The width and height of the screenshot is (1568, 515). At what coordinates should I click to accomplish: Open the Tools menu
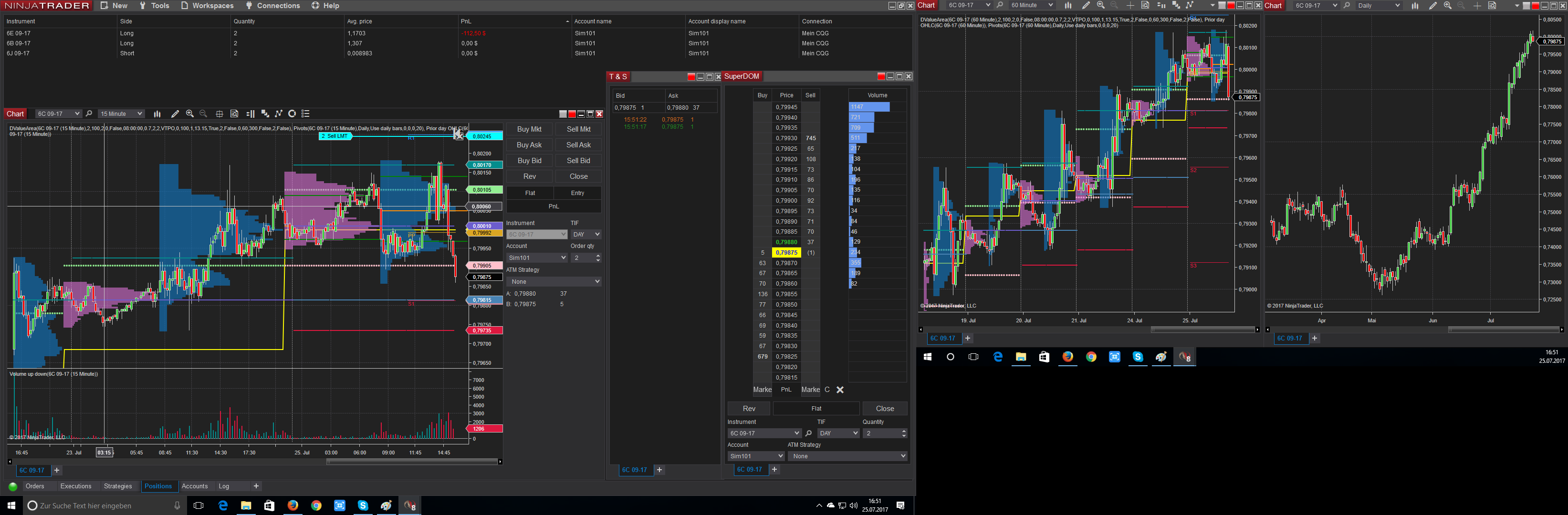pos(154,5)
